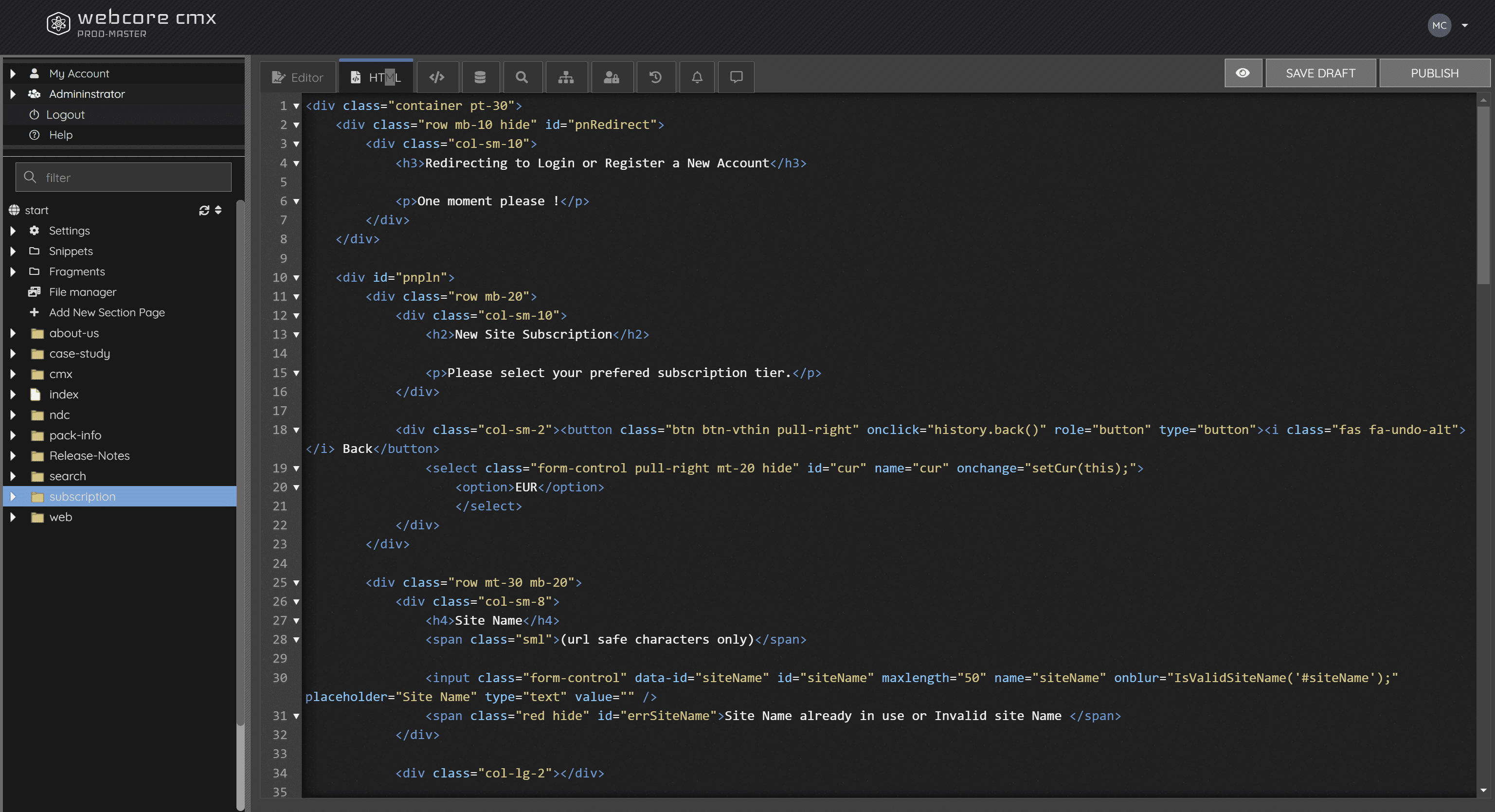This screenshot has width=1495, height=812.
Task: Collapse code fold arrow on line 25
Action: coord(296,583)
